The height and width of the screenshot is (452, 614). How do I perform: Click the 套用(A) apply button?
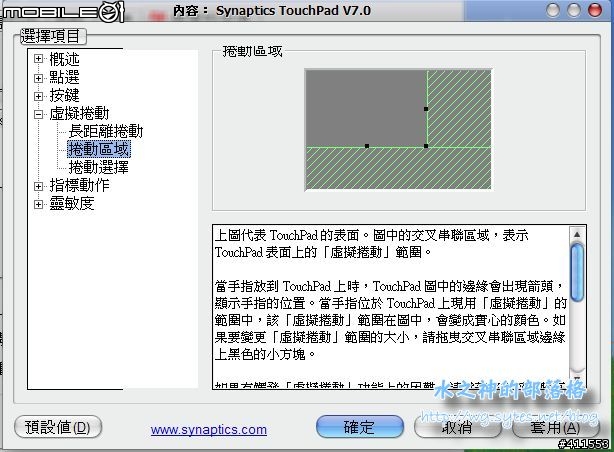[x=556, y=427]
